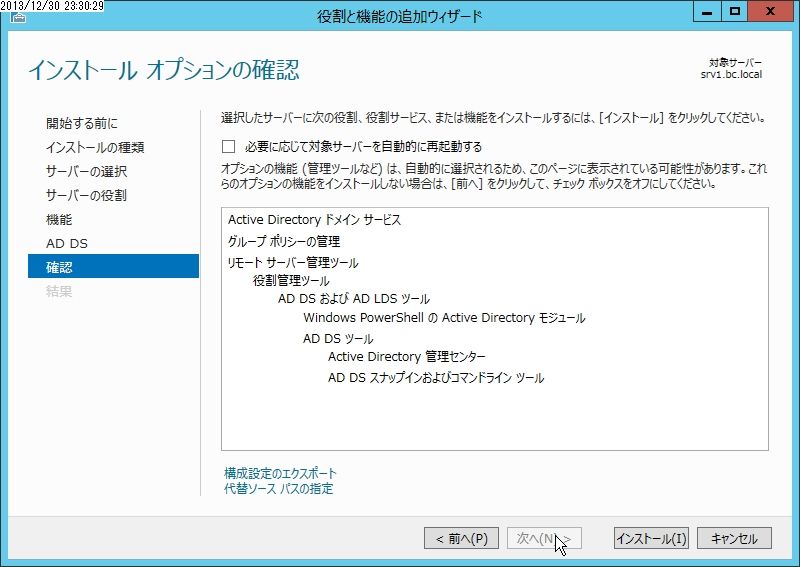Click 役割管理ツール in list
This screenshot has height=567, width=800.
click(291, 281)
